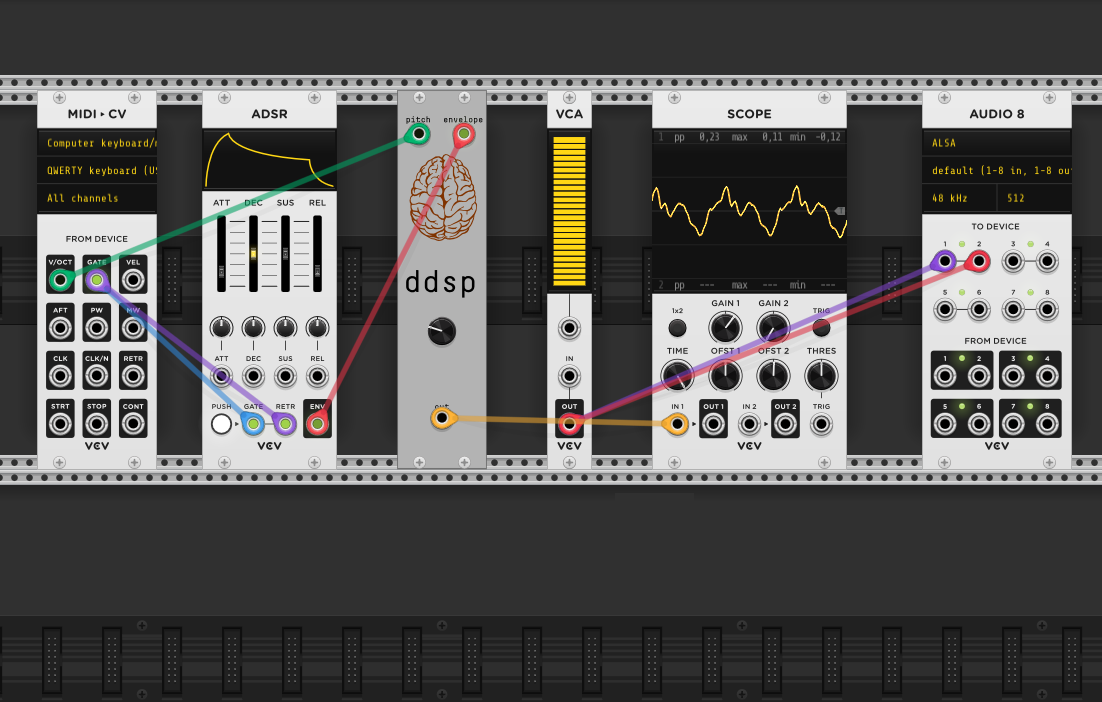The height and width of the screenshot is (702, 1102).
Task: Click the Scope OUT 2 port
Action: pyautogui.click(x=786, y=424)
